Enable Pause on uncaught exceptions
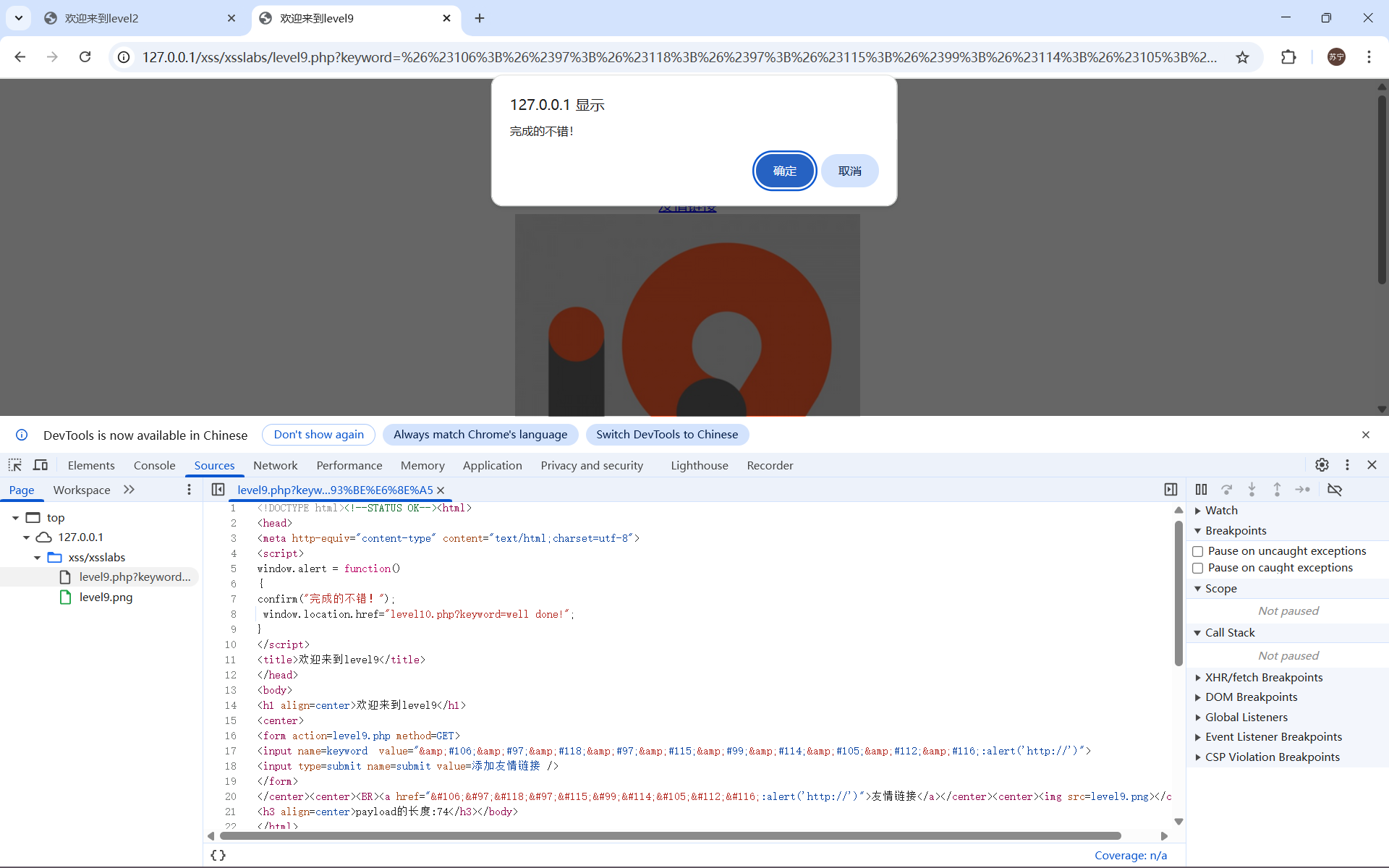 (x=1198, y=551)
